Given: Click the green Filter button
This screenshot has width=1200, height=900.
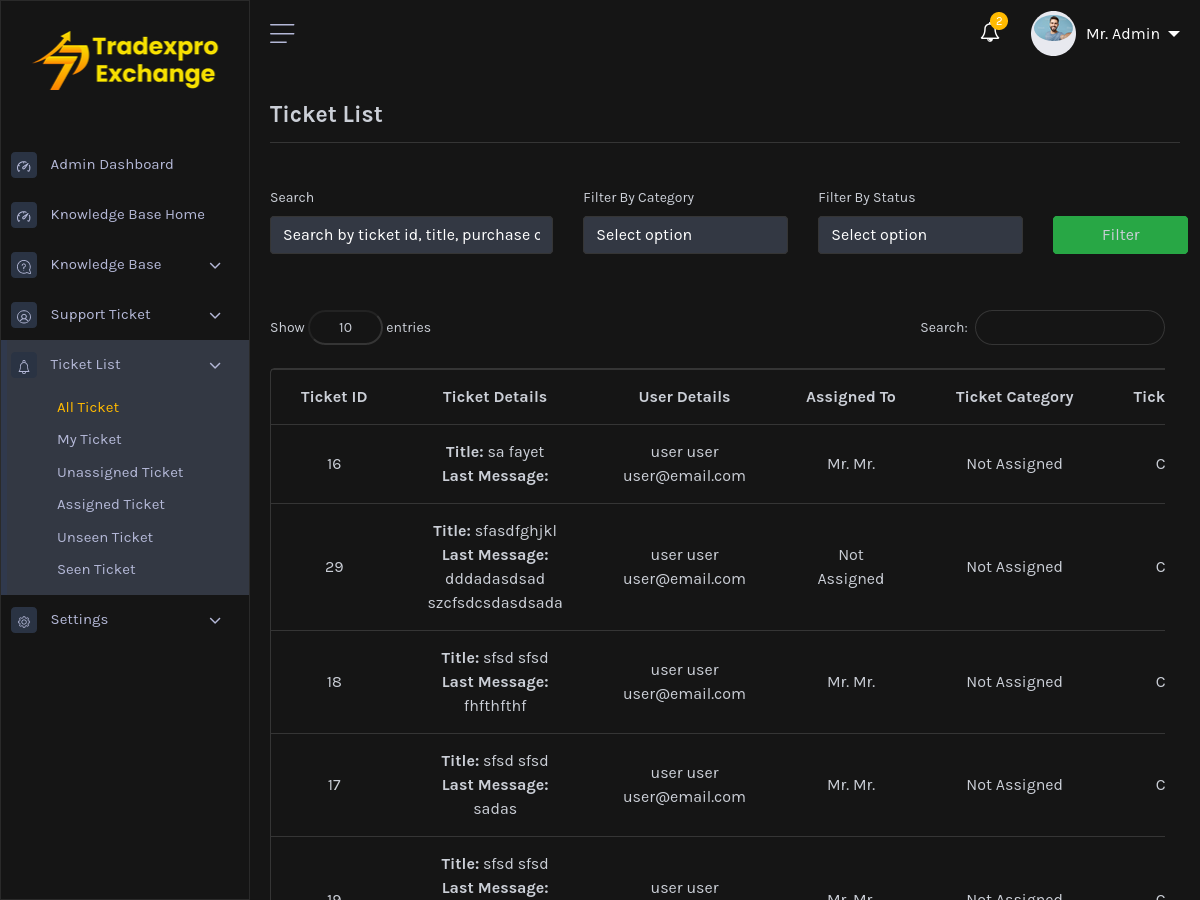Looking at the screenshot, I should coord(1120,234).
